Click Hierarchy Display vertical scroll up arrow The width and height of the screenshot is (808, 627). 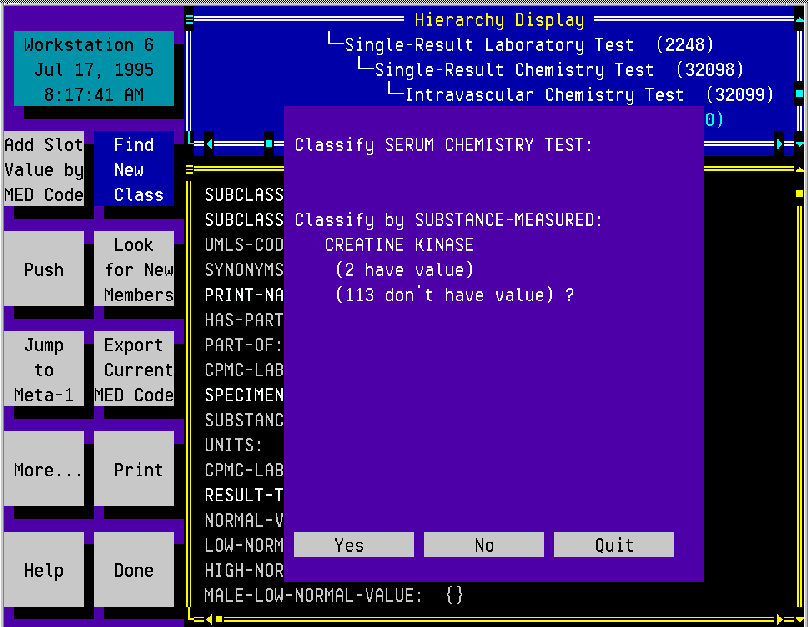click(799, 20)
